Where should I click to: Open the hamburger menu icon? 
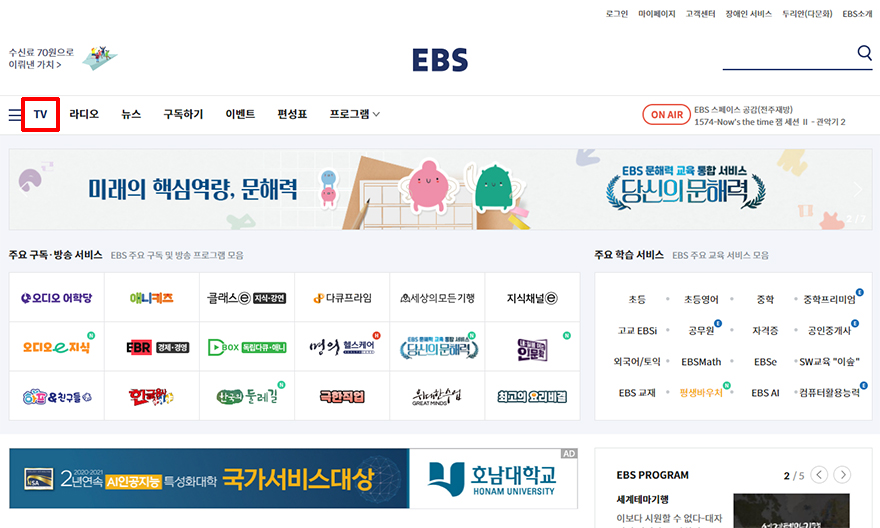(x=15, y=114)
